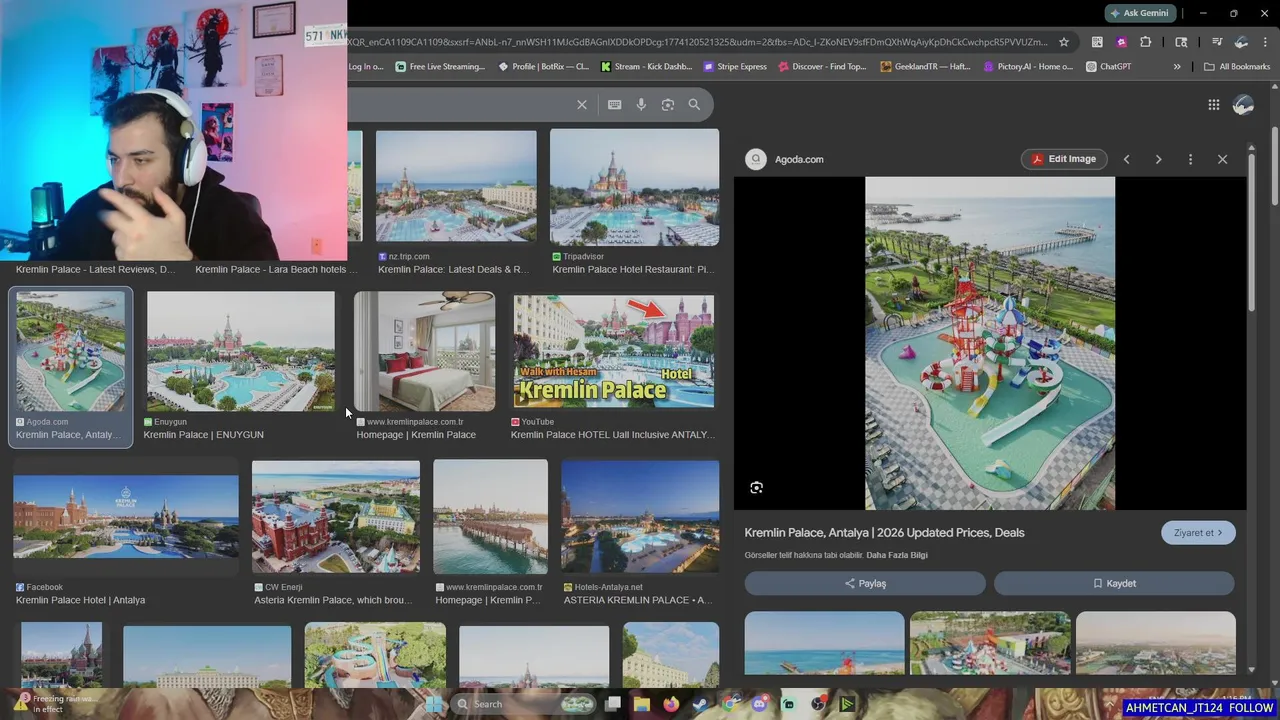Open the on-screen keyboard input tool

coord(614,105)
